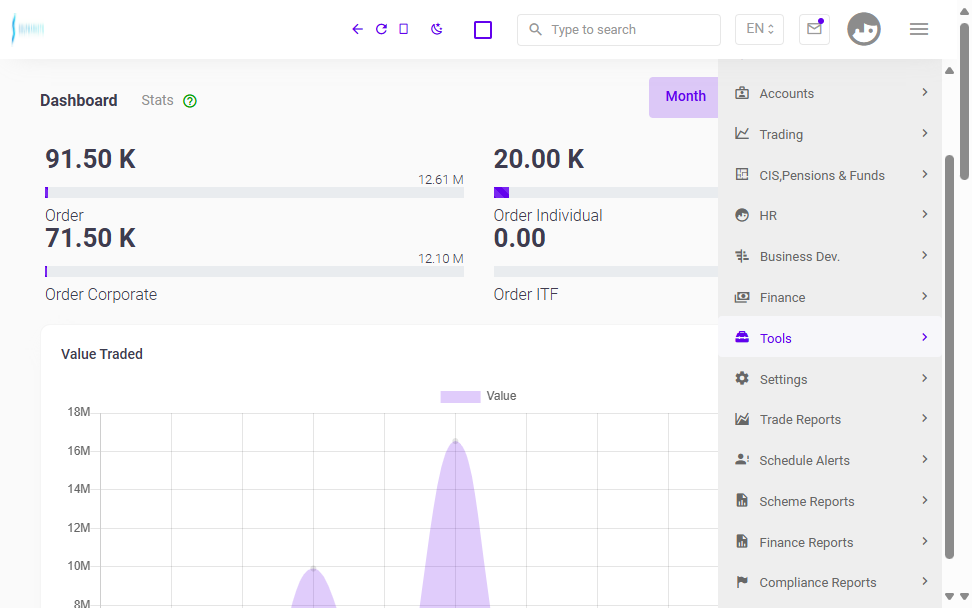This screenshot has height=608, width=972.
Task: Open the Compliance Reports menu item
Action: (x=830, y=583)
